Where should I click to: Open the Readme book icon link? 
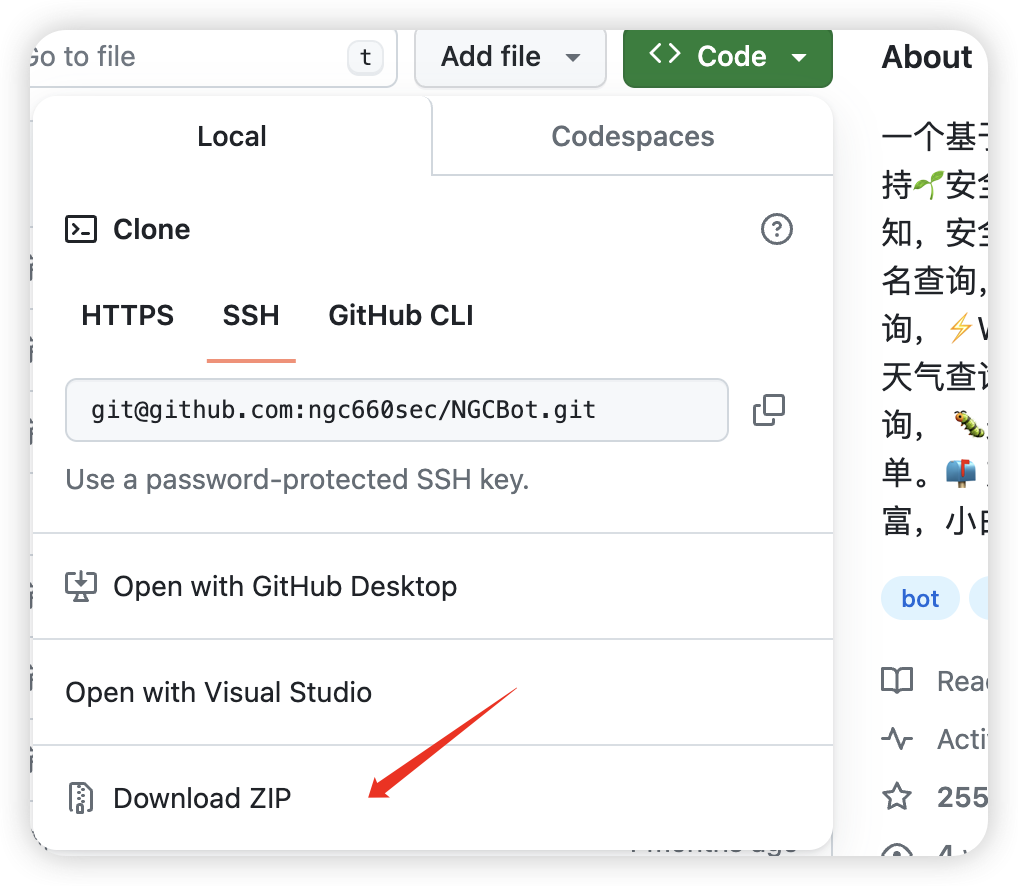point(897,681)
